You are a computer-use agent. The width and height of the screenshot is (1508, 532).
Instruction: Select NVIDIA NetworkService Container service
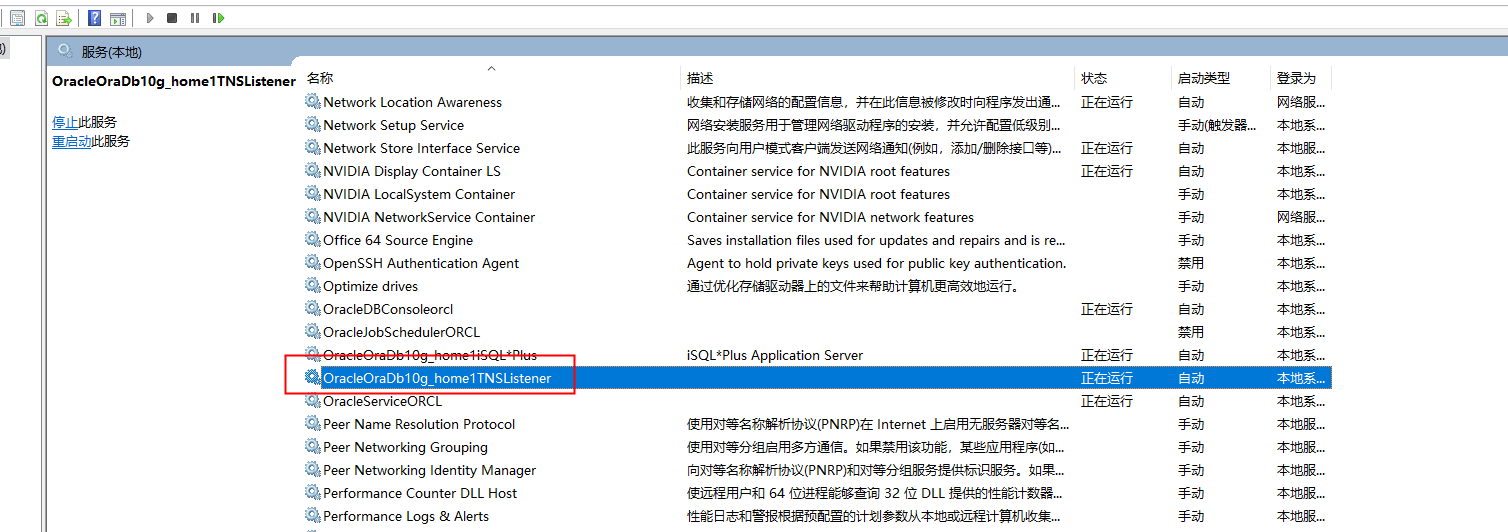[x=429, y=217]
